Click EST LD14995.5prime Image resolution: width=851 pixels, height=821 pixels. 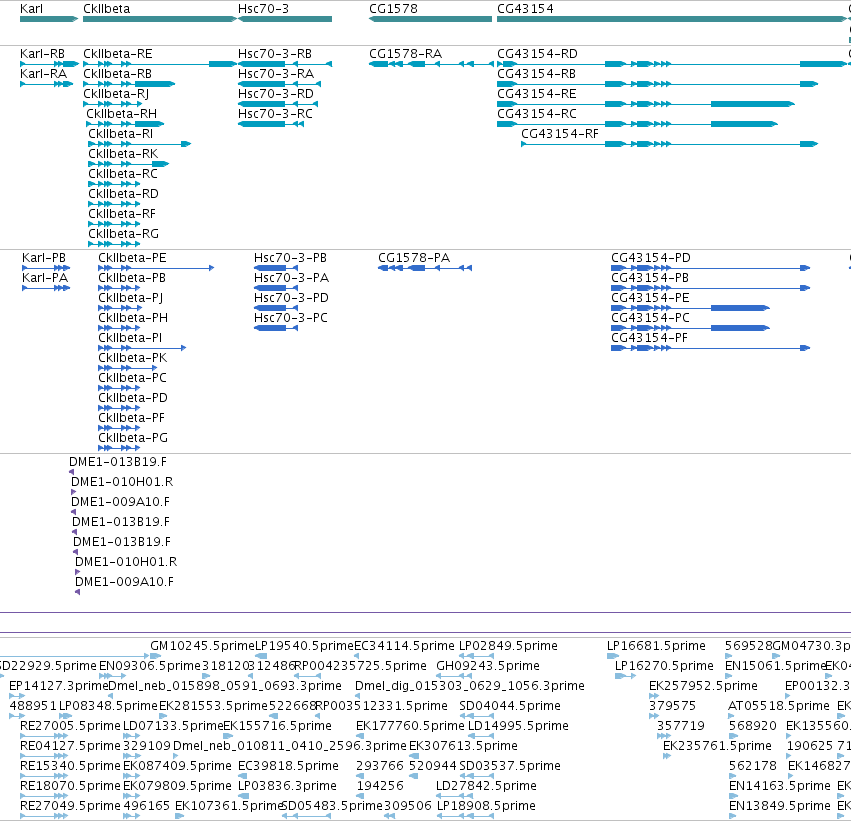pyautogui.click(x=518, y=726)
